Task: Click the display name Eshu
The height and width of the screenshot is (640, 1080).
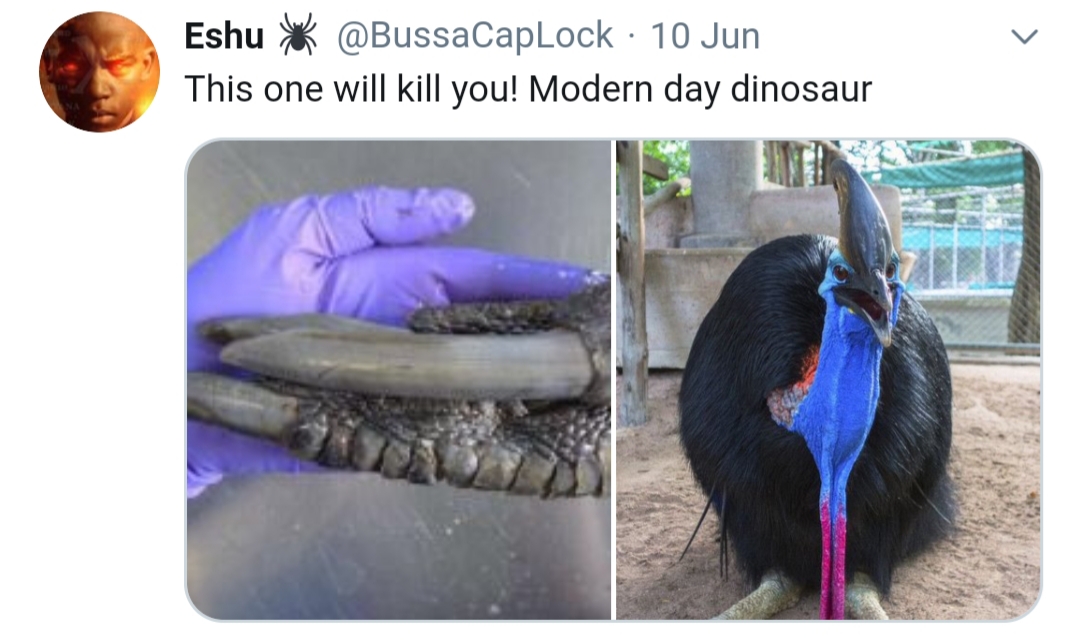Action: (224, 36)
